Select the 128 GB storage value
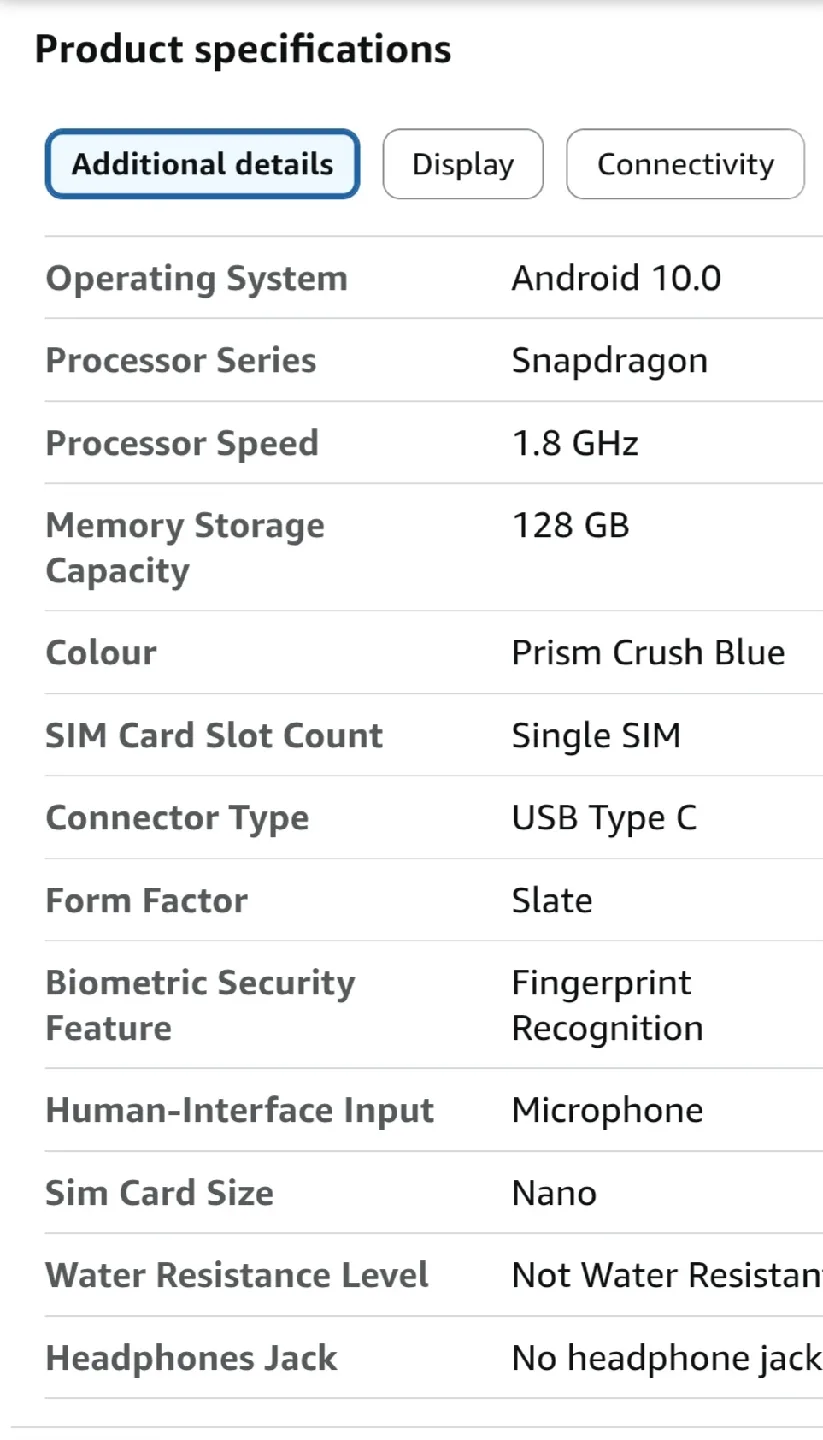 (570, 525)
